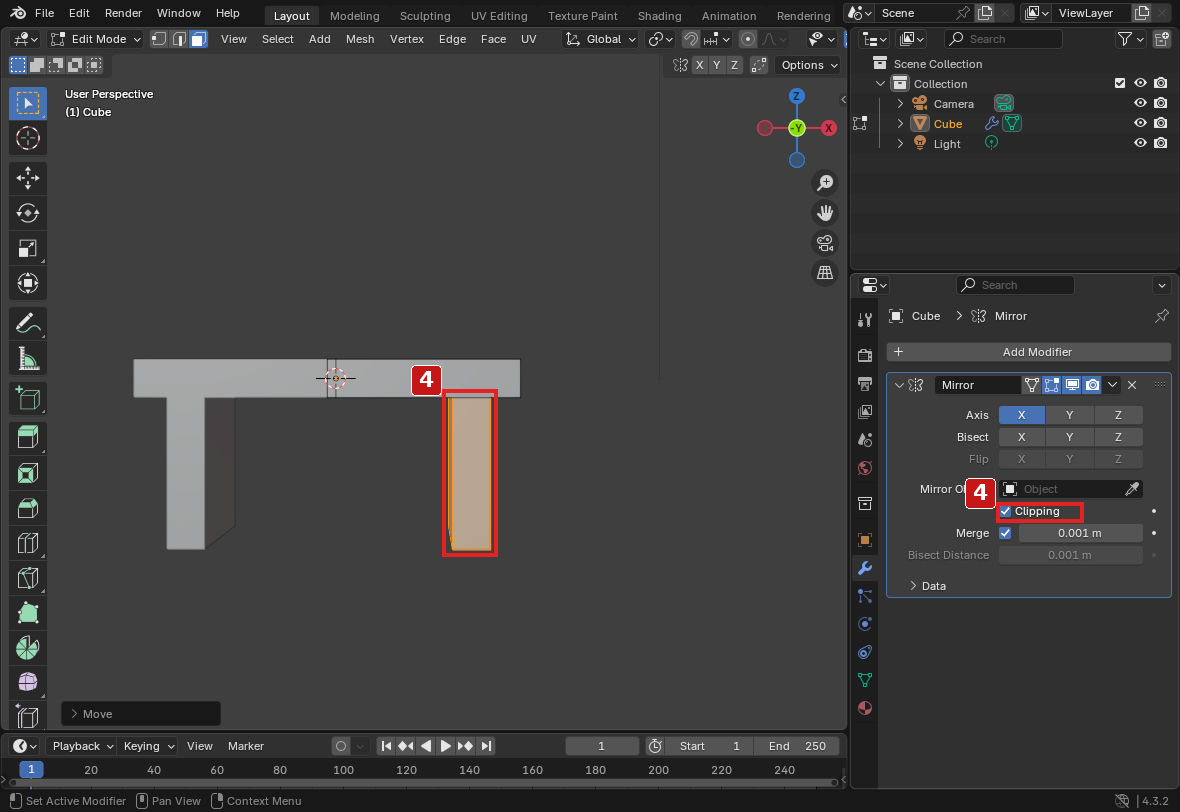Select the Add Cube tool

28,399
